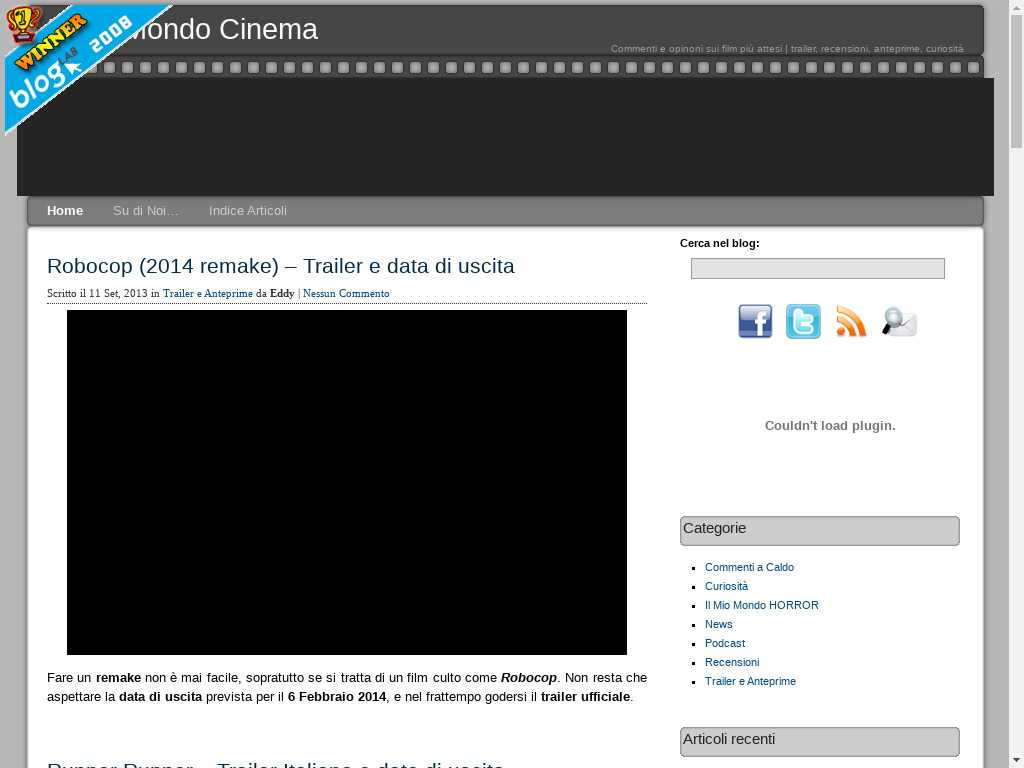1024x768 pixels.
Task: Open the Robocop (2014 remake) article title
Action: [x=280, y=266]
